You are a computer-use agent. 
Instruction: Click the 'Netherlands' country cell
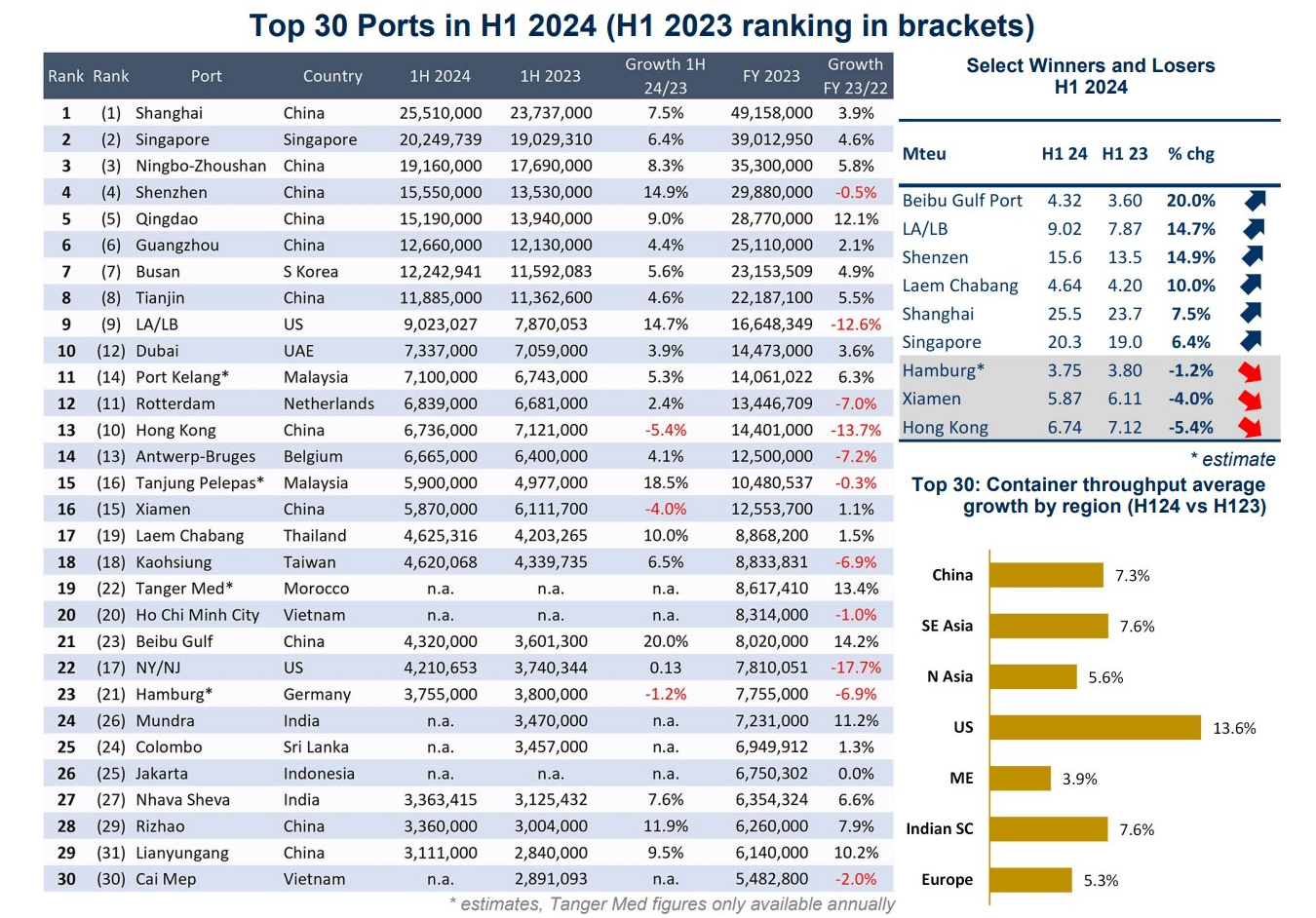point(329,403)
